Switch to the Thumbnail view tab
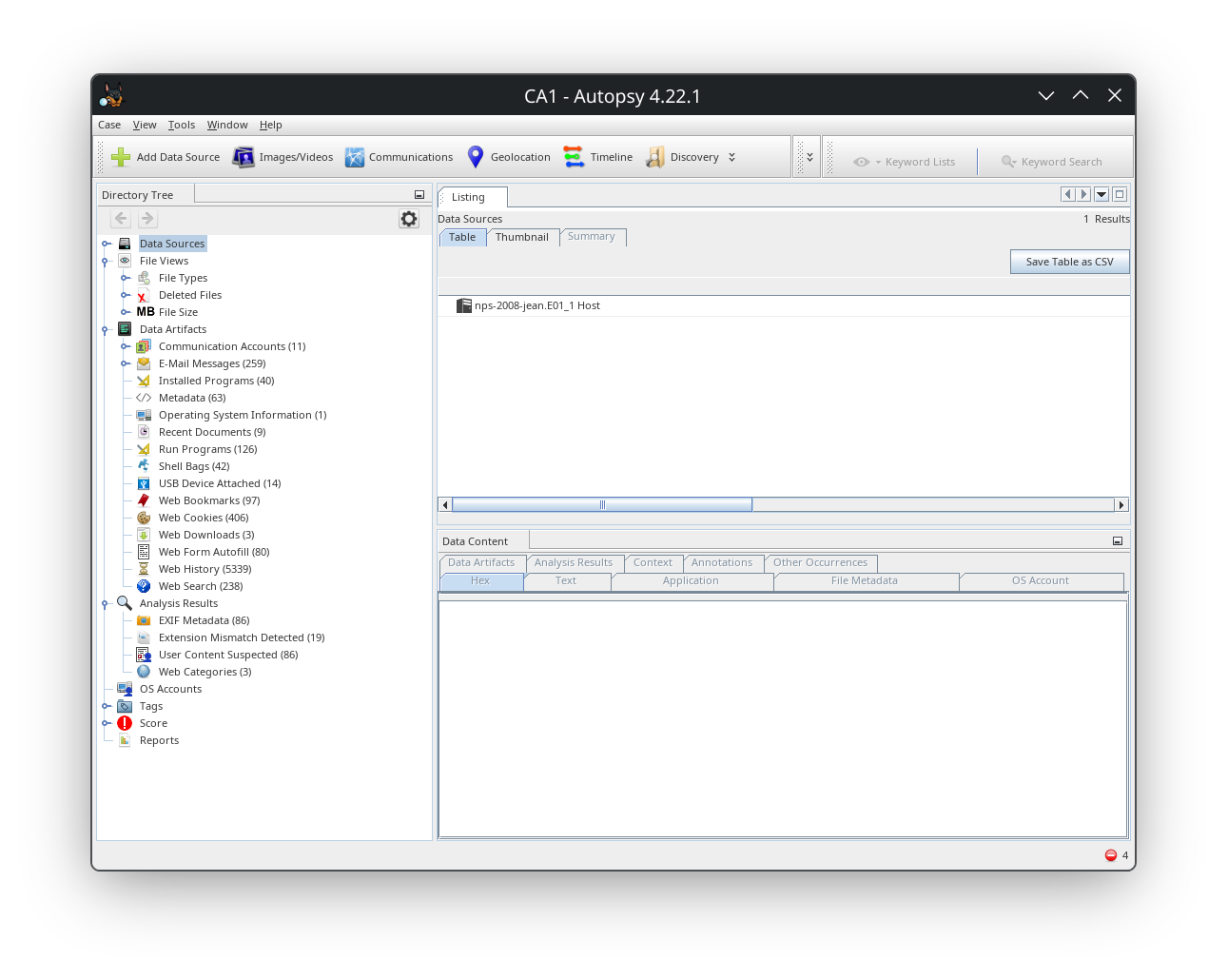 pos(522,237)
